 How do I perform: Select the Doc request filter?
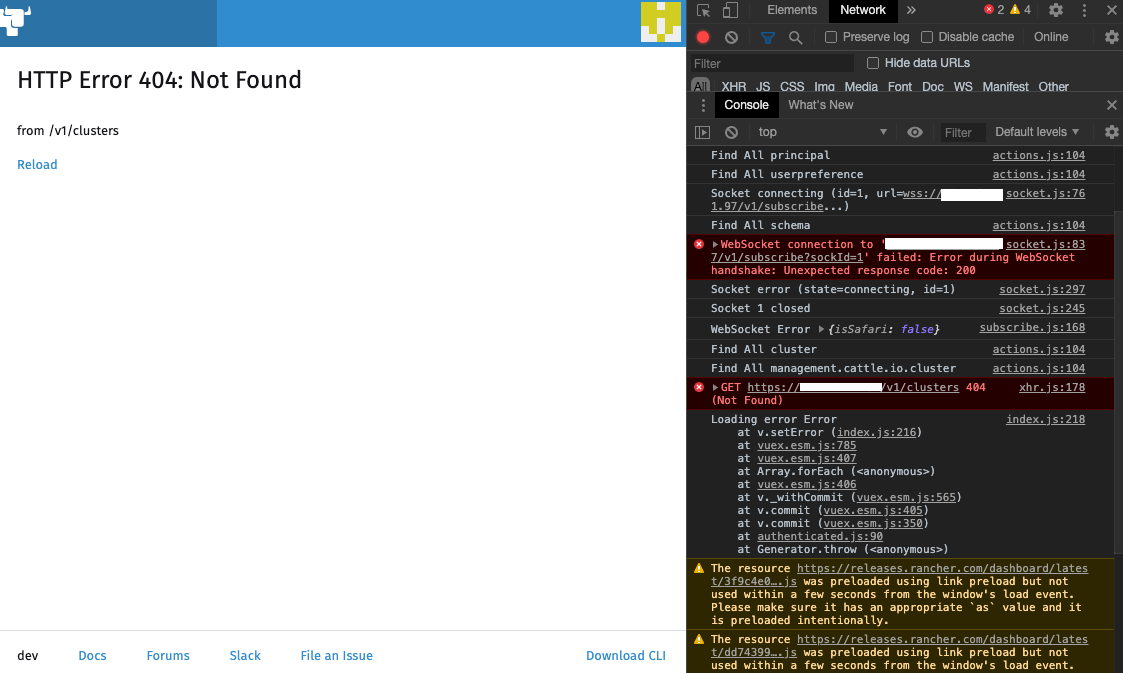(x=932, y=87)
